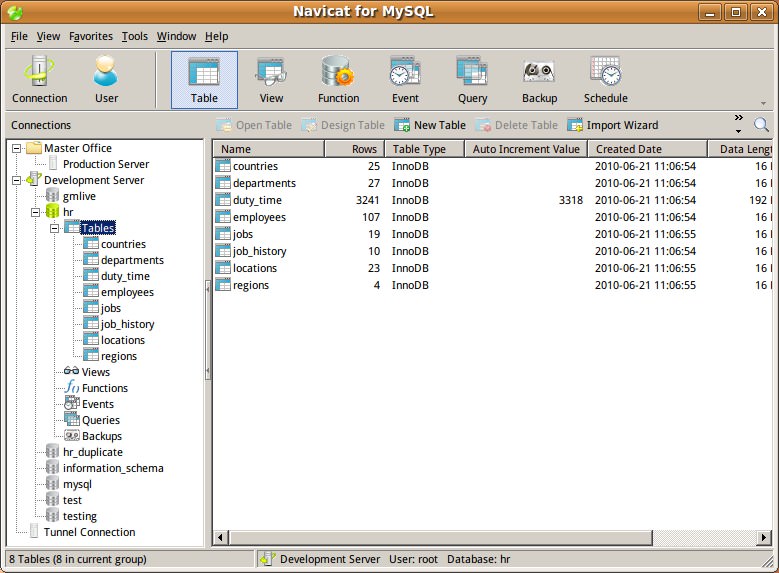The height and width of the screenshot is (573, 779).
Task: Select hr_duplicate database in tree
Action: (x=92, y=452)
